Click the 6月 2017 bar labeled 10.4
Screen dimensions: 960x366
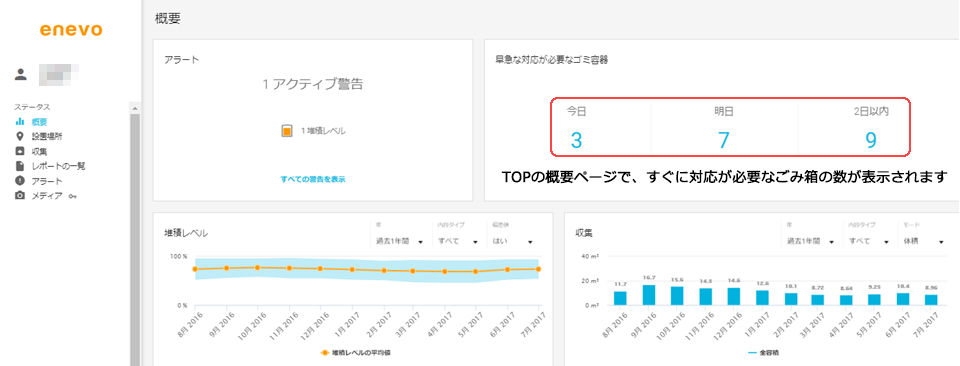click(902, 299)
